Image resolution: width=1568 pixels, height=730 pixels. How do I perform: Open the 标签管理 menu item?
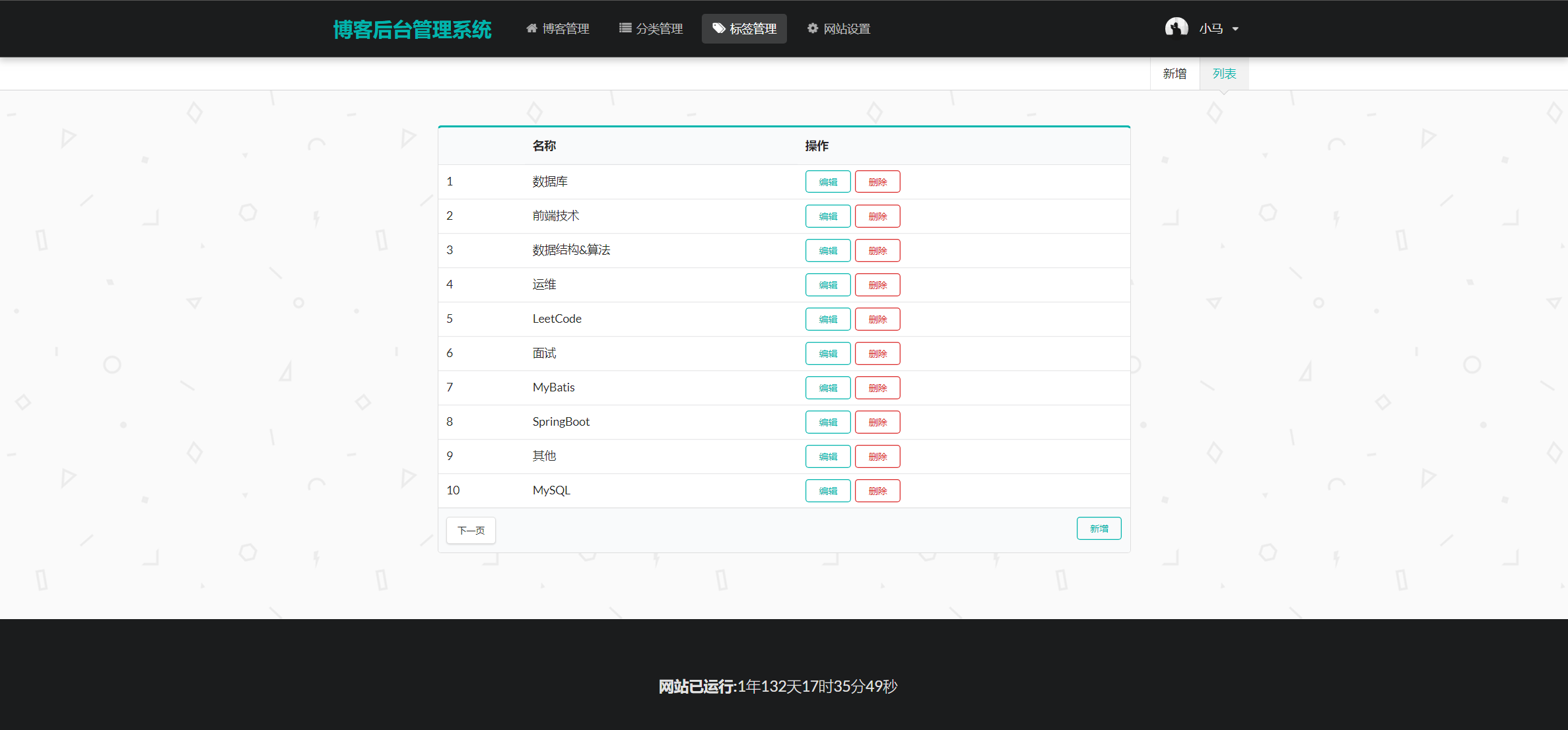tap(744, 28)
